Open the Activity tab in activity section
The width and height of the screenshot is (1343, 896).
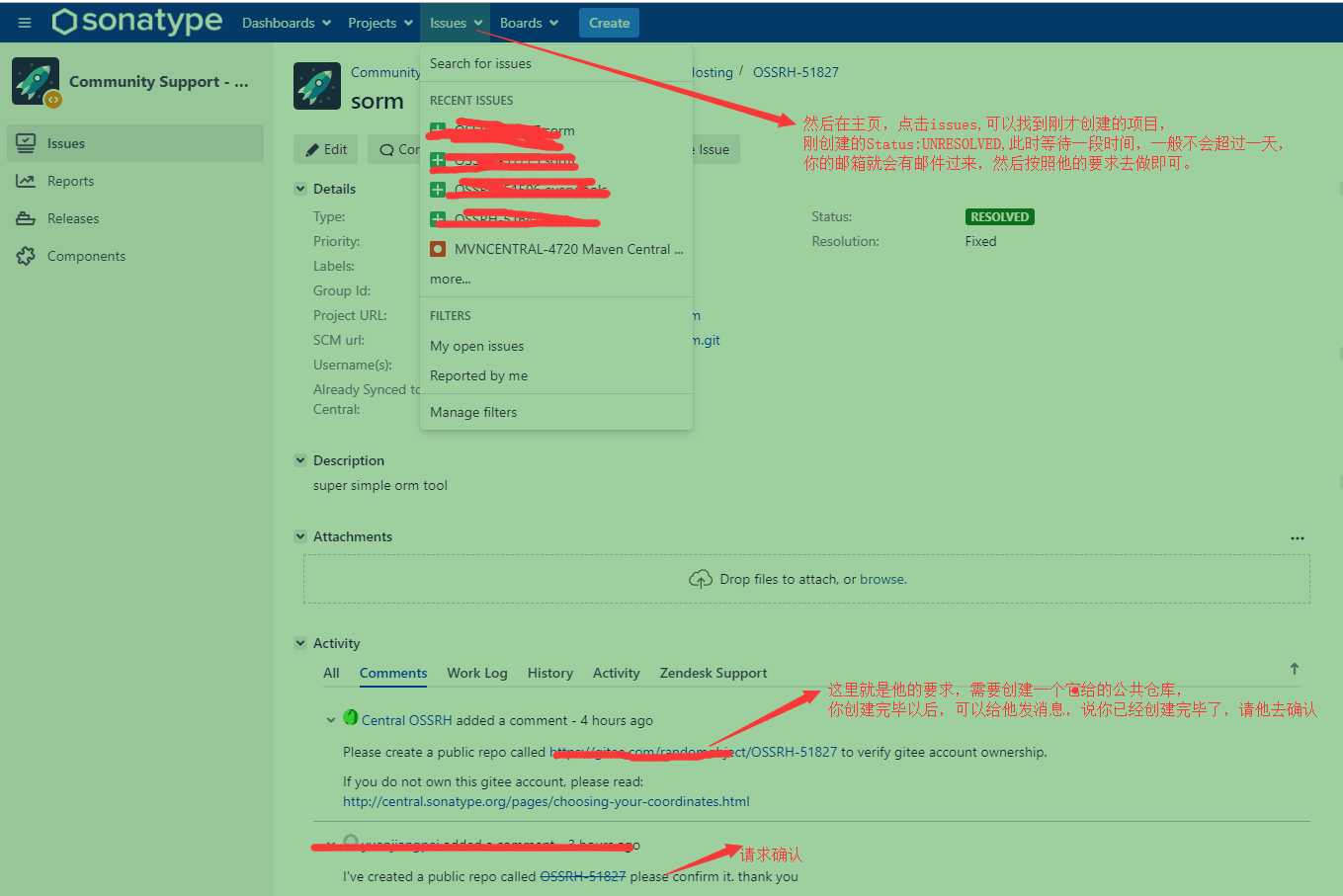(x=617, y=673)
